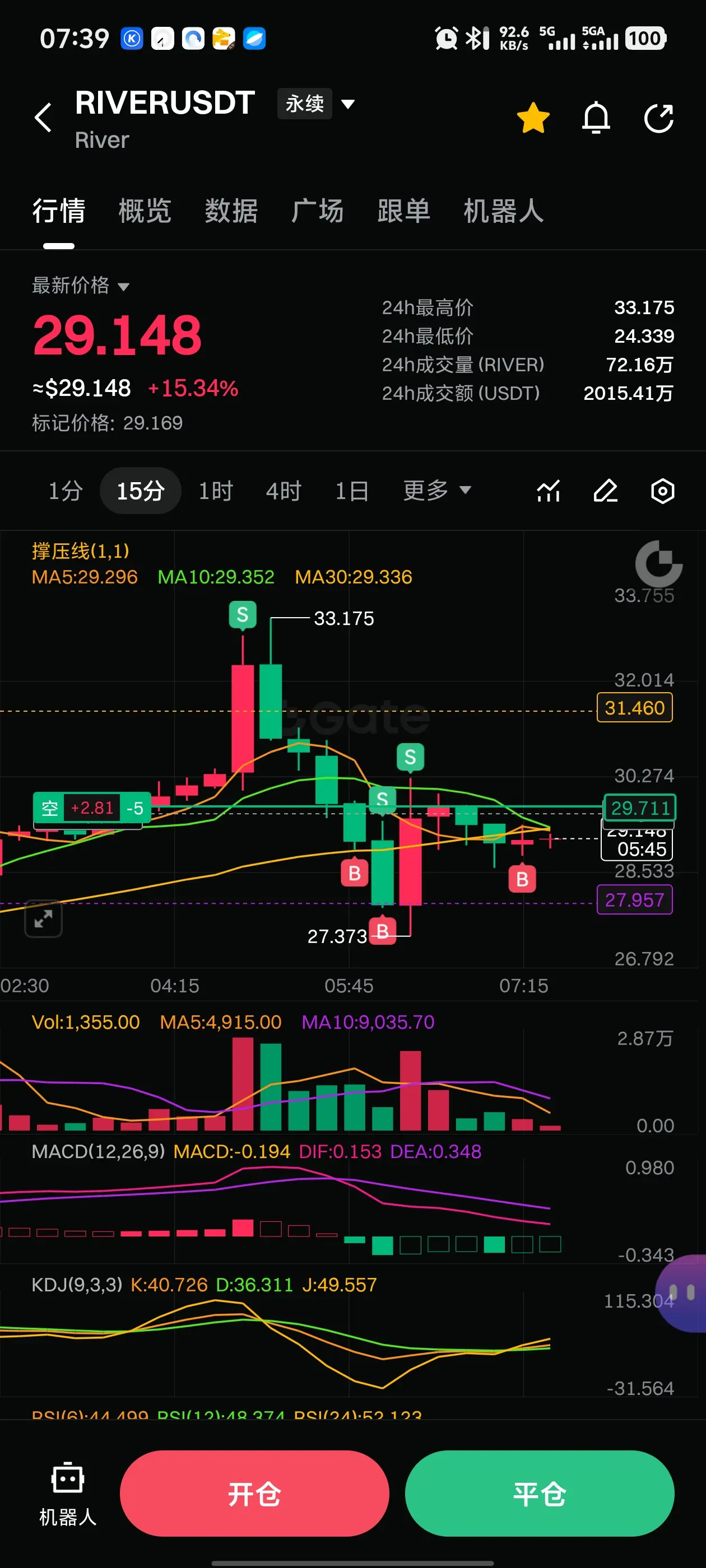Toggle the favorite star icon
The image size is (706, 1568).
pos(533,118)
